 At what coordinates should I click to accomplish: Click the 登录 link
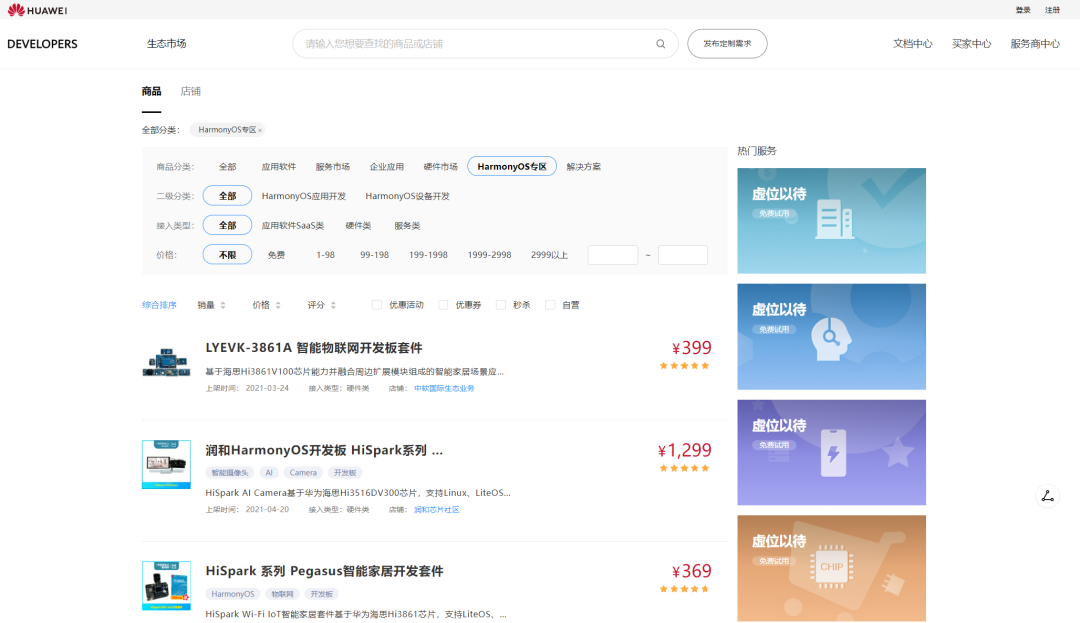[x=1023, y=10]
